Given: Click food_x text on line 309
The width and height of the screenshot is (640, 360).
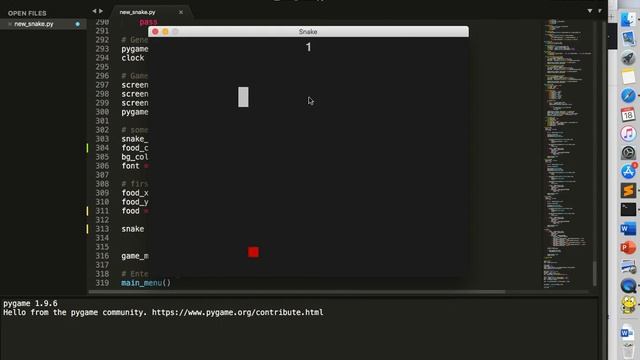Looking at the screenshot, I should point(135,193).
